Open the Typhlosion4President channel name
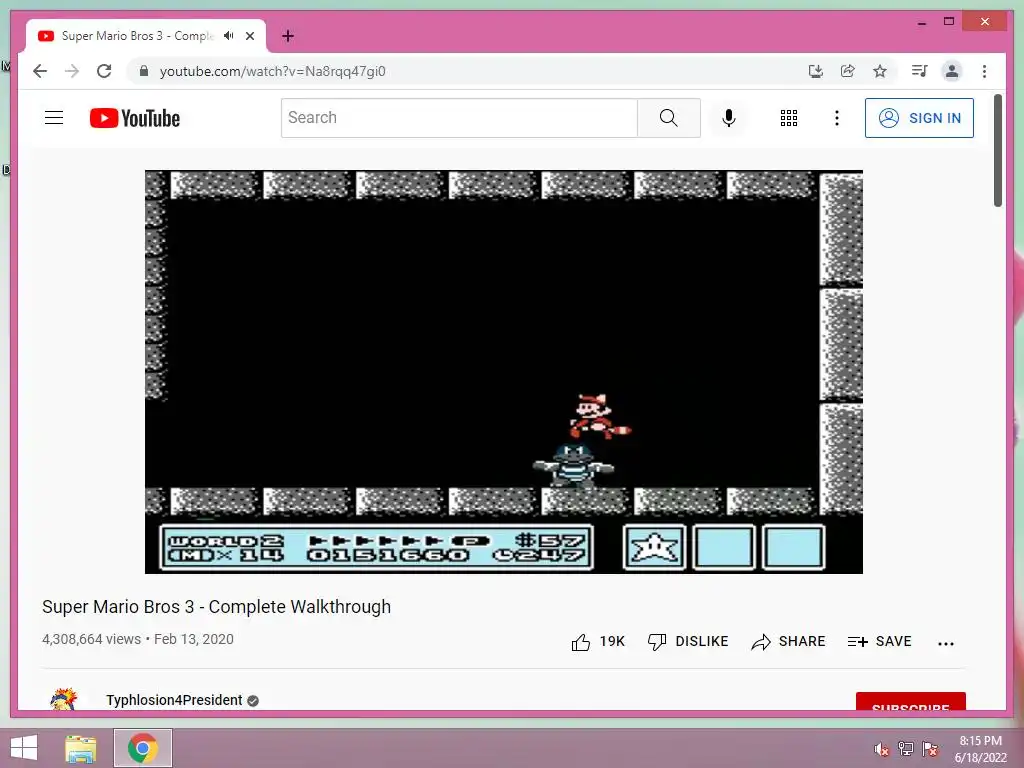 [174, 700]
